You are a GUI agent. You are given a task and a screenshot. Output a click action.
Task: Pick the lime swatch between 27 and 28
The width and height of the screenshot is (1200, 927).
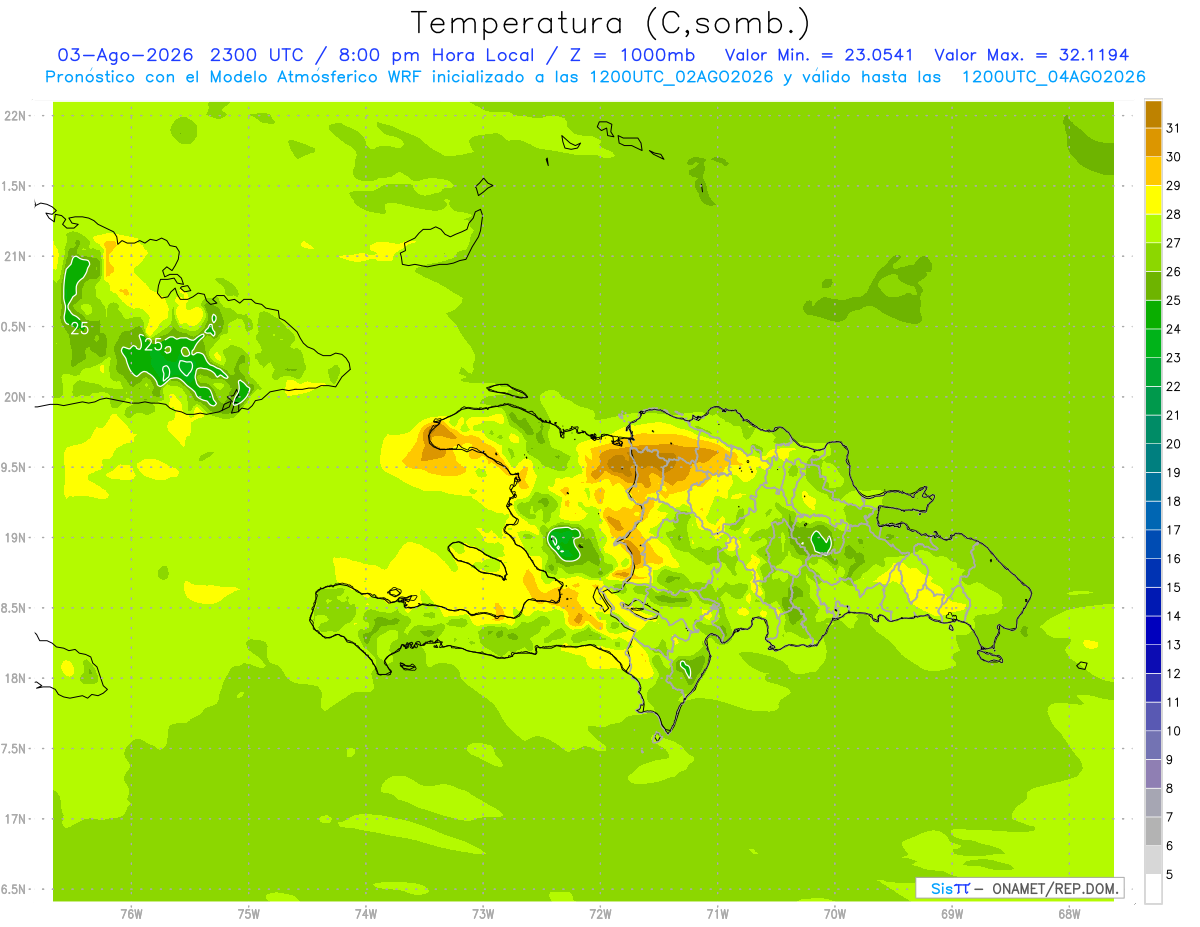click(1153, 229)
